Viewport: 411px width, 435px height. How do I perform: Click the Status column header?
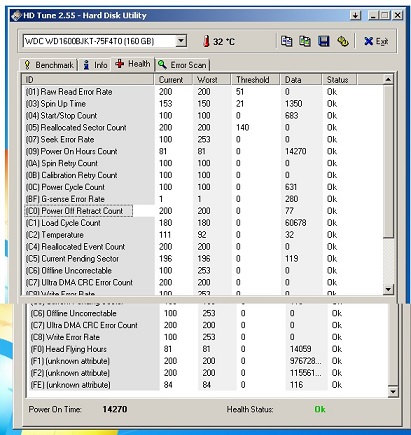(339, 80)
